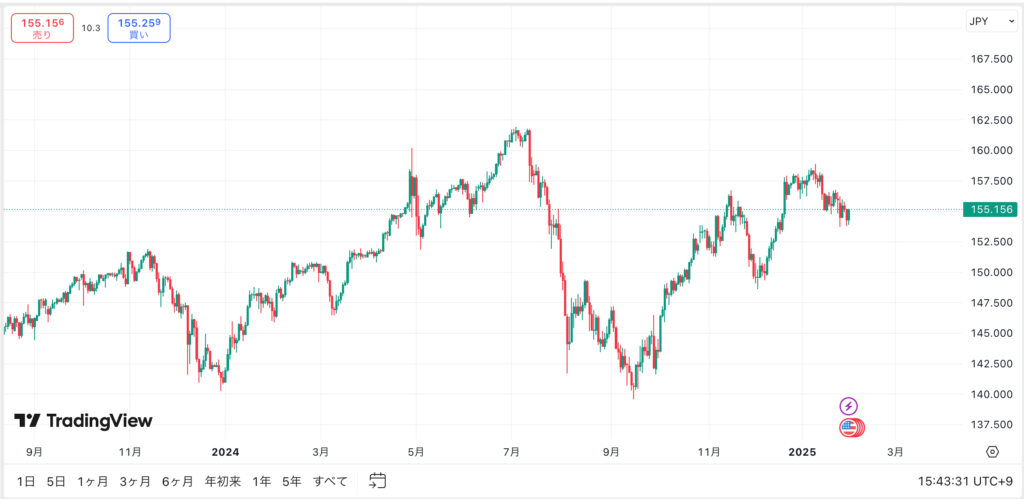Click the red 売り sell price button
This screenshot has height=499, width=1024.
42,28
